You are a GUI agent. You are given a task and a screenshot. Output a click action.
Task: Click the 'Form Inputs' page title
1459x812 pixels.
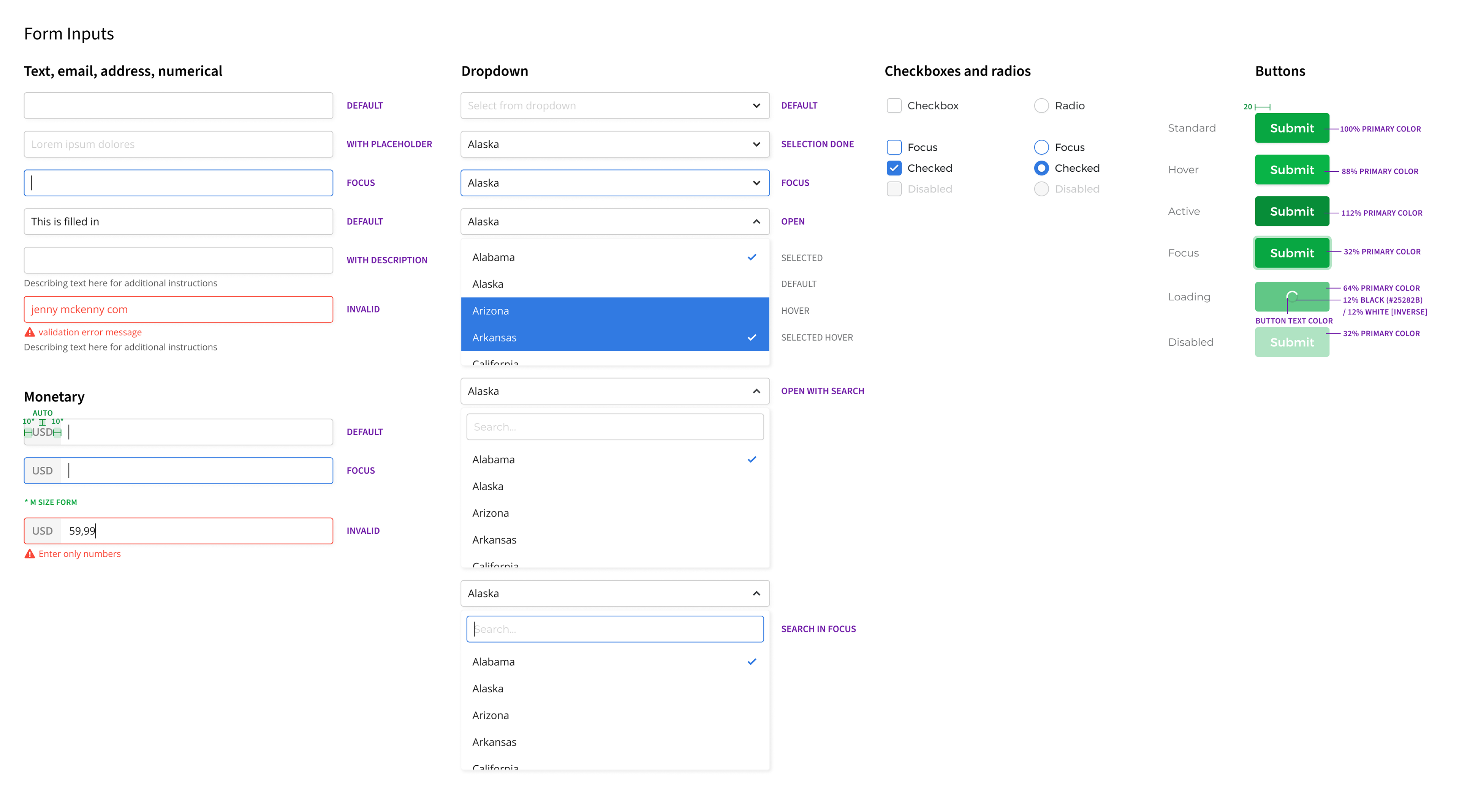point(68,34)
